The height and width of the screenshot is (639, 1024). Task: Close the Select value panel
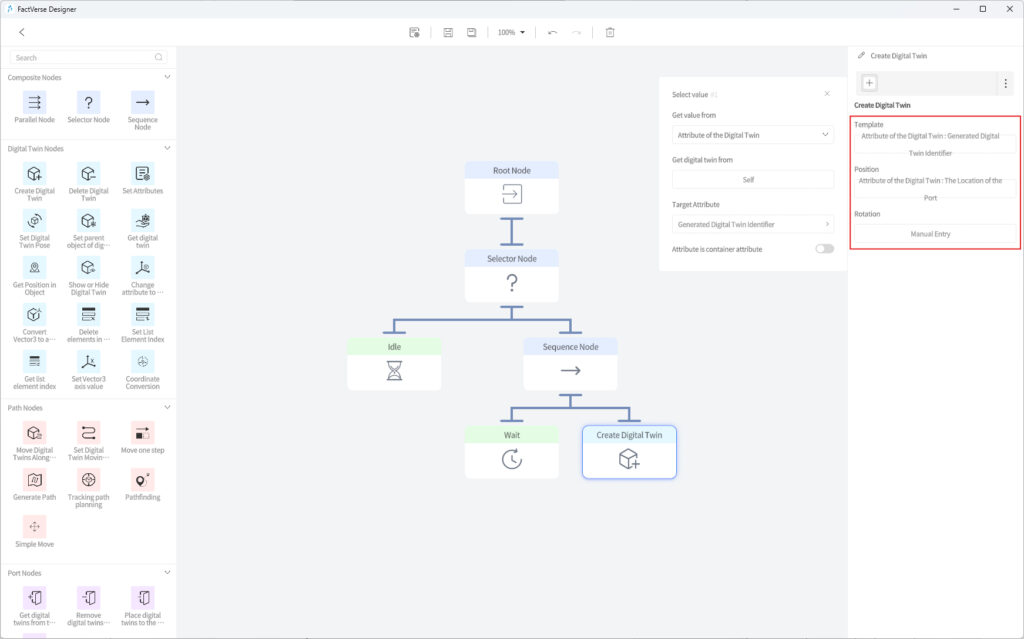[x=827, y=94]
